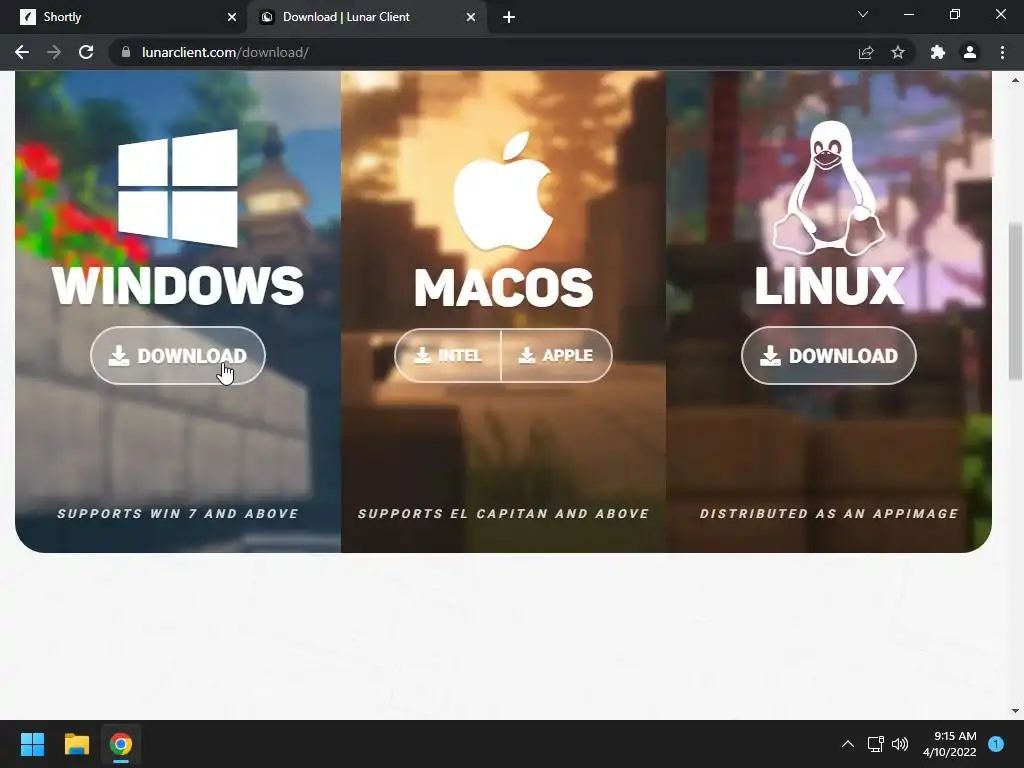Click "SUPPORTS EL CAPITAN AND ABOVE" text
Screen dimensions: 1024x768
click(x=504, y=513)
